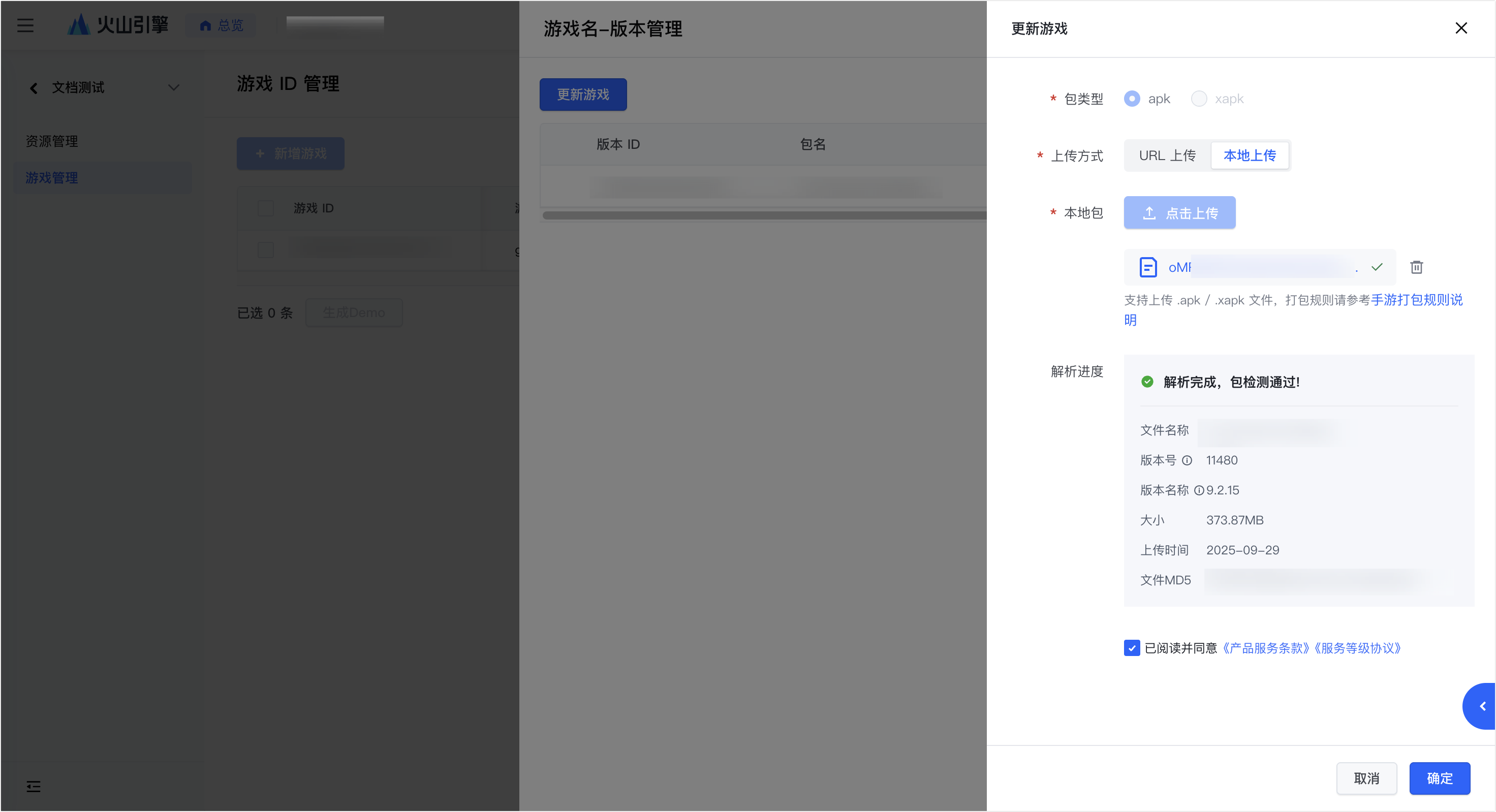This screenshot has width=1496, height=812.
Task: Click the horizontal scrollbar under the version table
Action: coord(763,215)
